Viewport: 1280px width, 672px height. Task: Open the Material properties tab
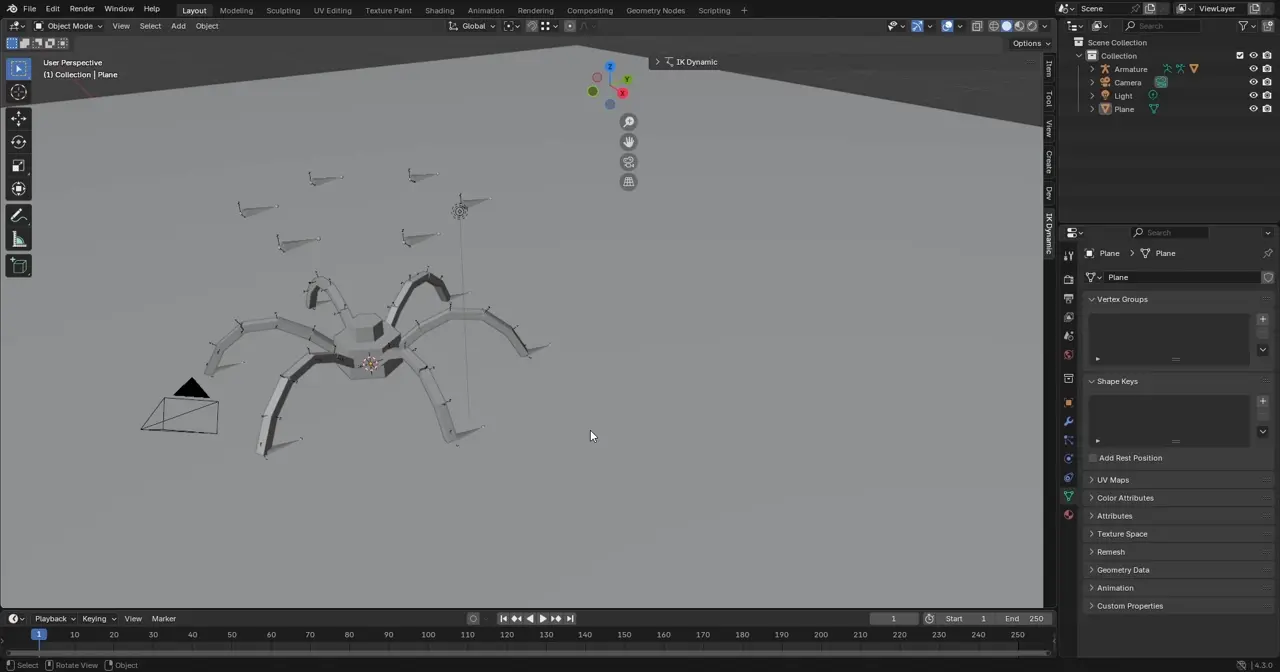point(1068,515)
